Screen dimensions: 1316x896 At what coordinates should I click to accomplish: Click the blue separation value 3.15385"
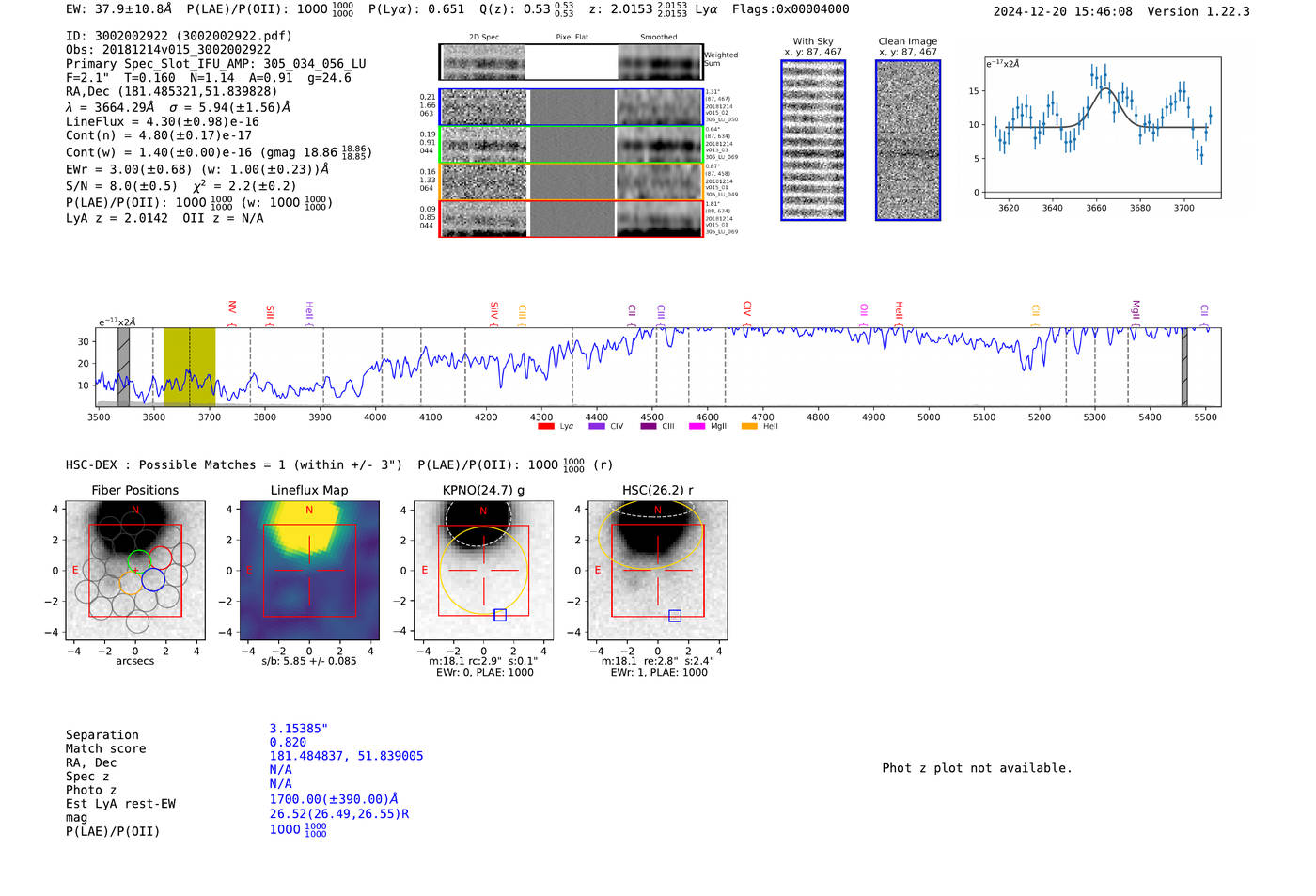[299, 729]
